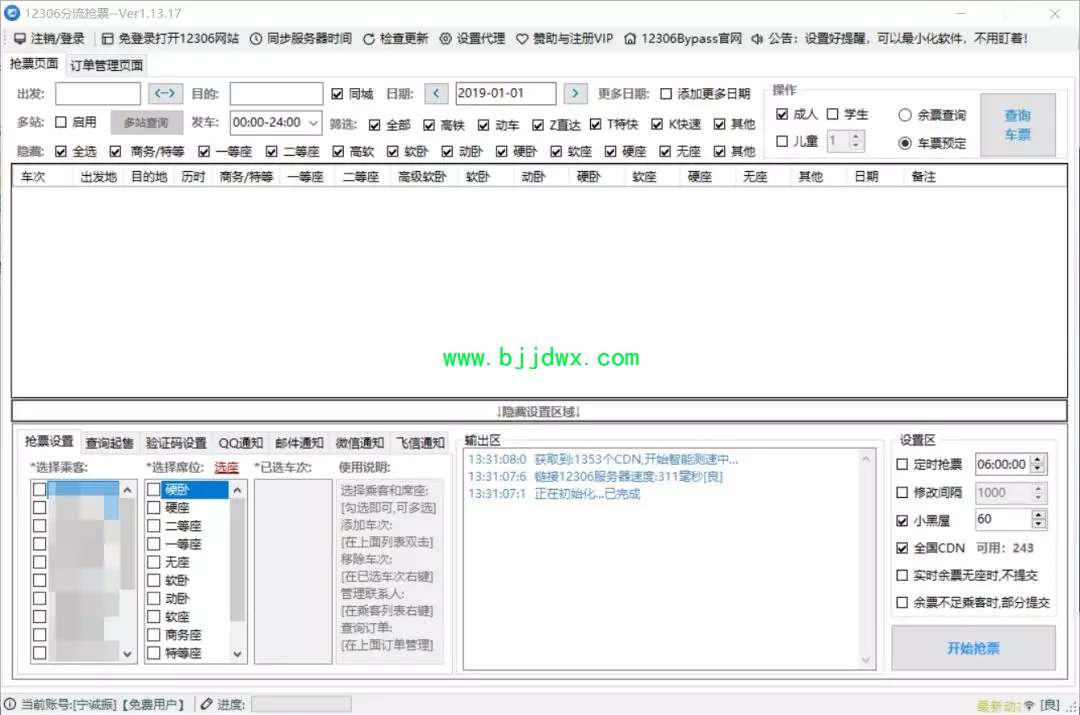
Task: Click the 多站查询 button
Action: click(x=146, y=123)
